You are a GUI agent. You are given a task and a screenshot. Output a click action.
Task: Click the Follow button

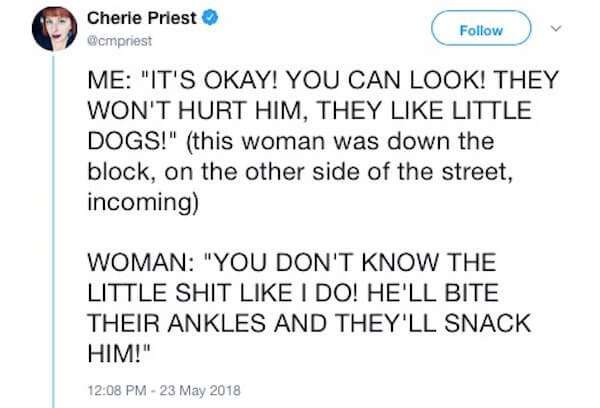tap(481, 28)
